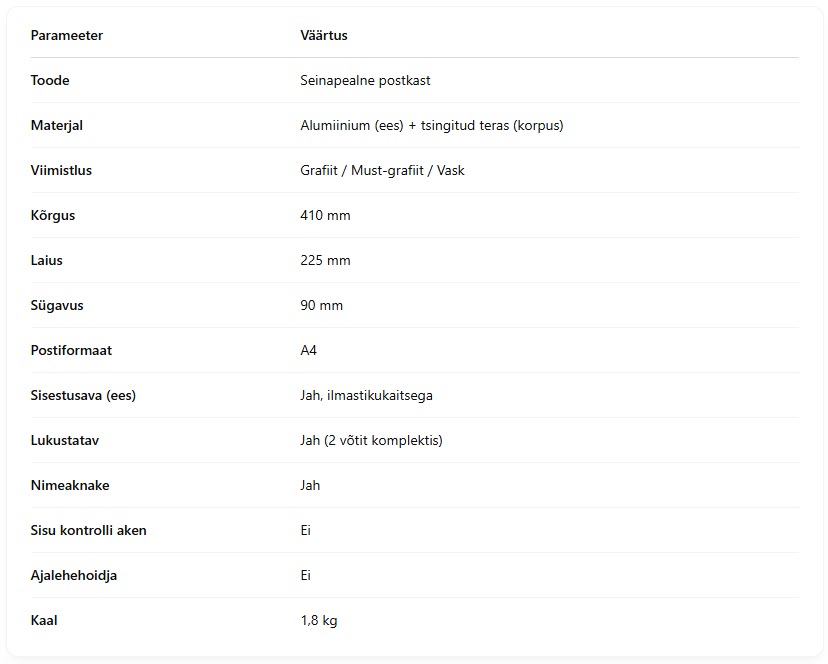
Task: Click the Kõrgus label
Action: click(53, 215)
